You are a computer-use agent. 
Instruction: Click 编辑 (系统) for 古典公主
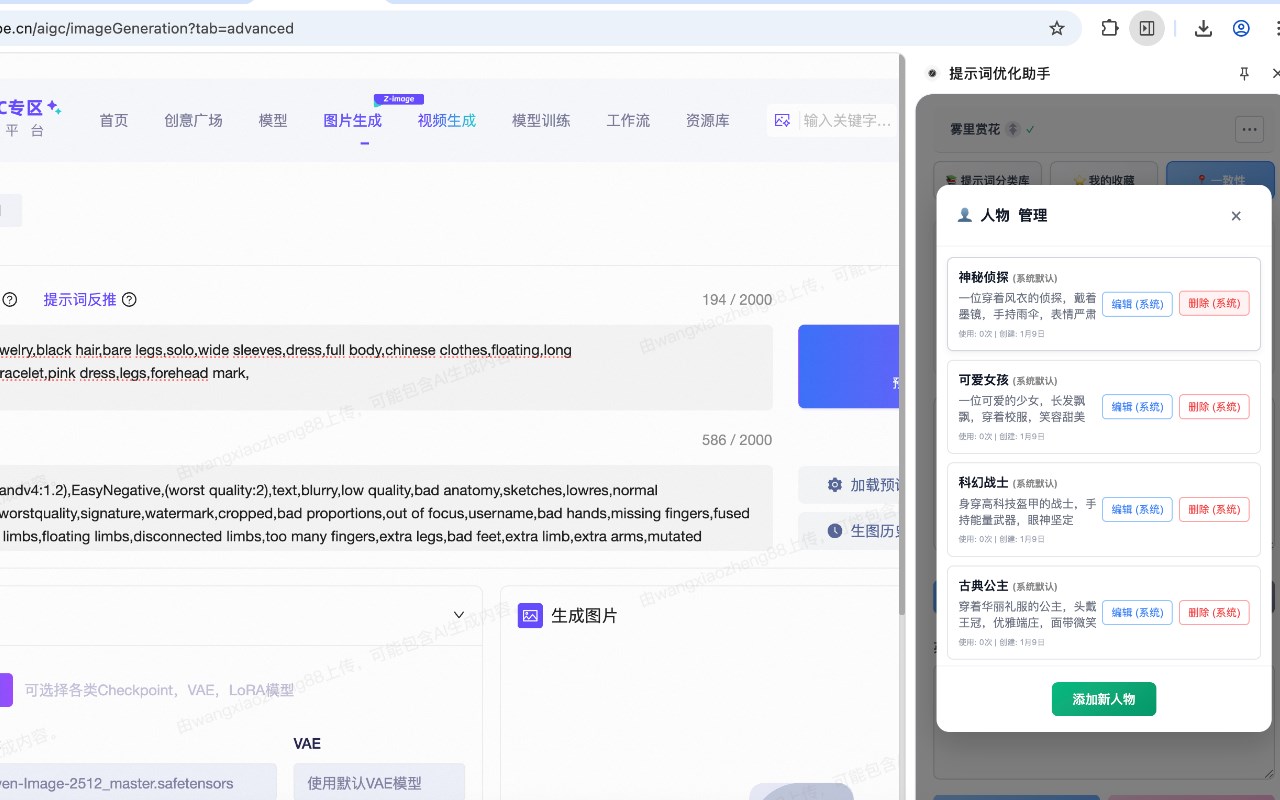(x=1137, y=612)
